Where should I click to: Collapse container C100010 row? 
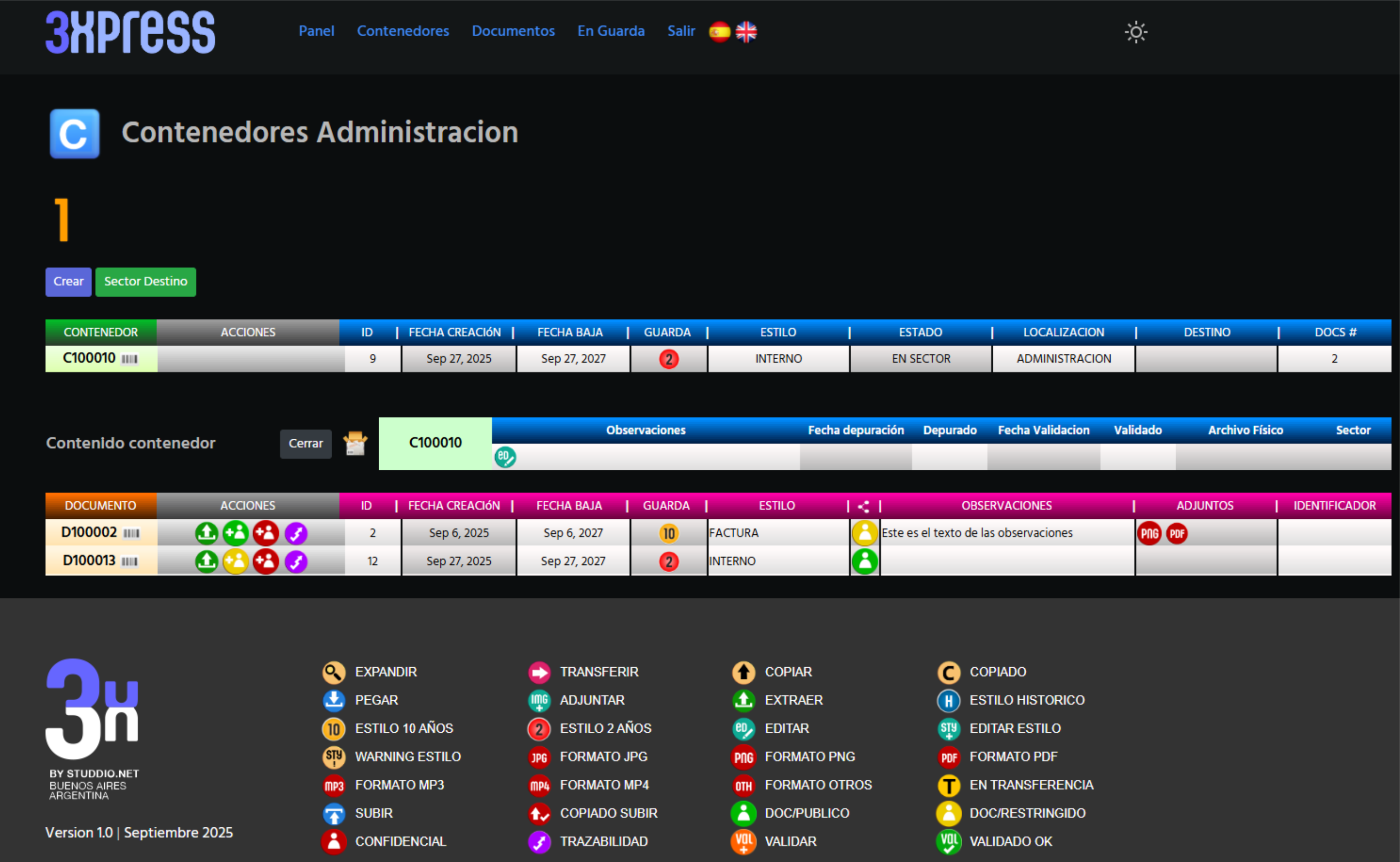coord(89,359)
